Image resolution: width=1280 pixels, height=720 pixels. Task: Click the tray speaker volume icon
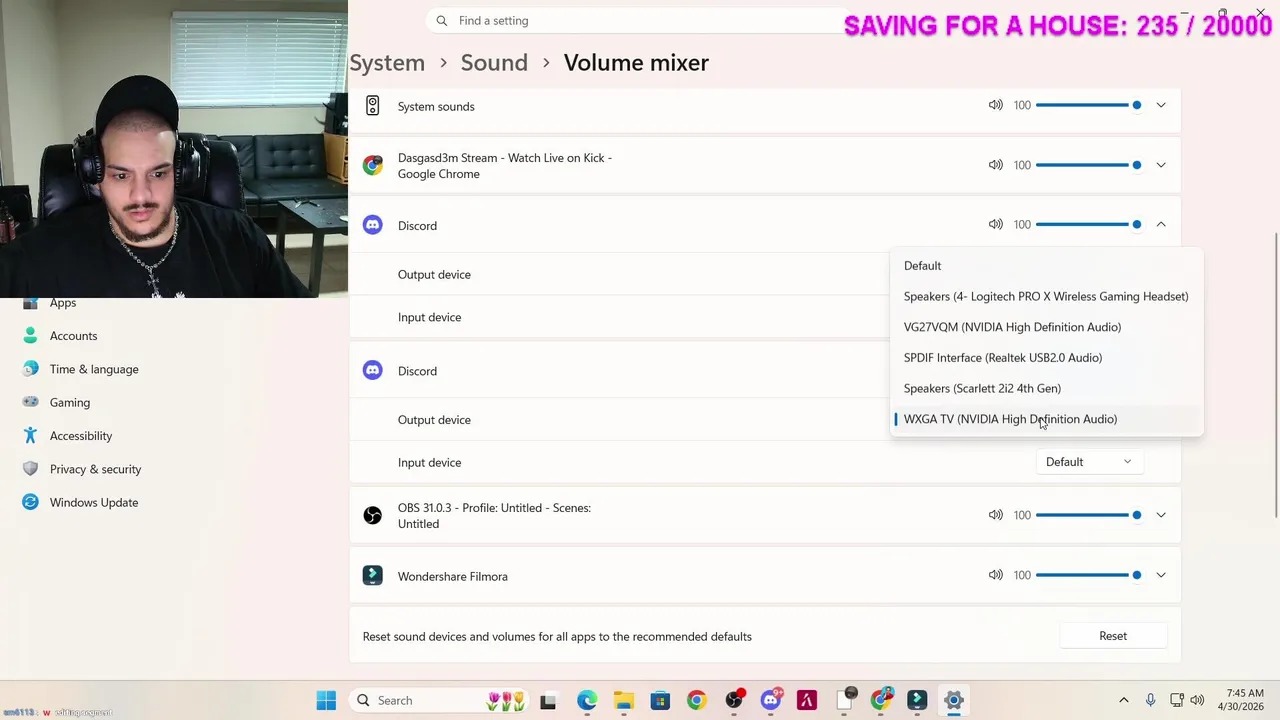coord(1197,701)
